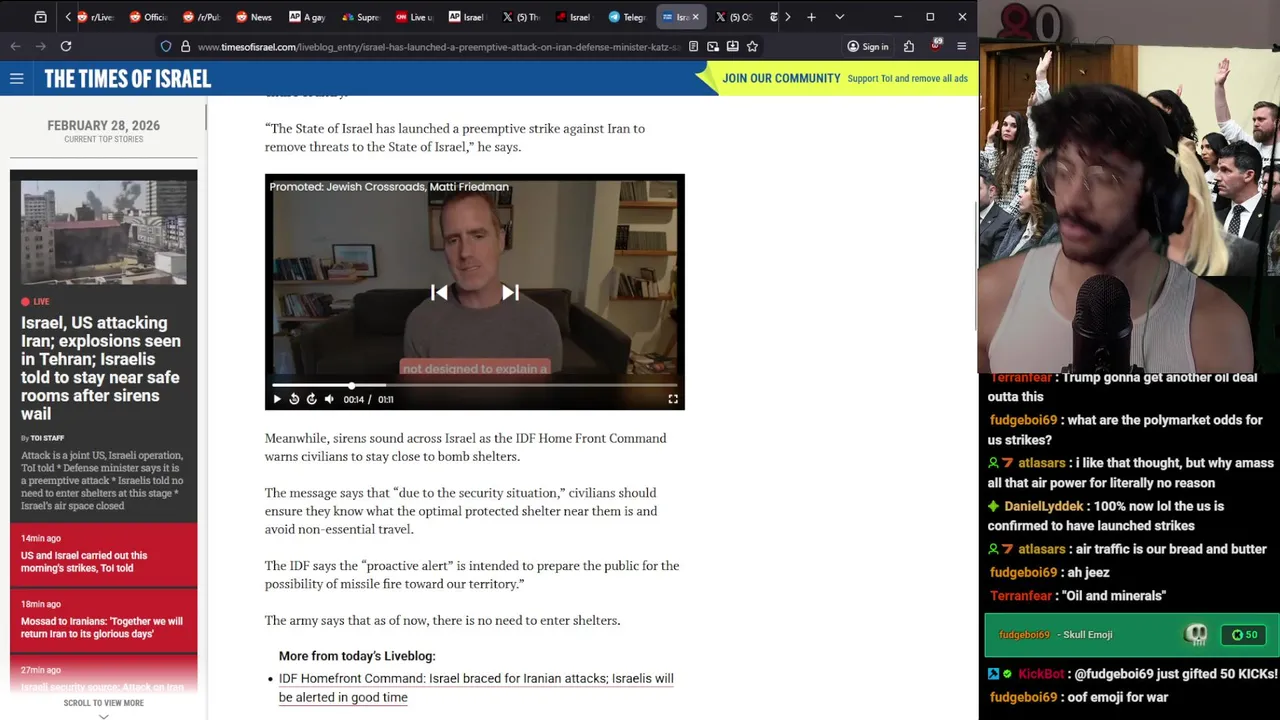Open 'Israel, US attacking Iran' headline

pyautogui.click(x=101, y=368)
